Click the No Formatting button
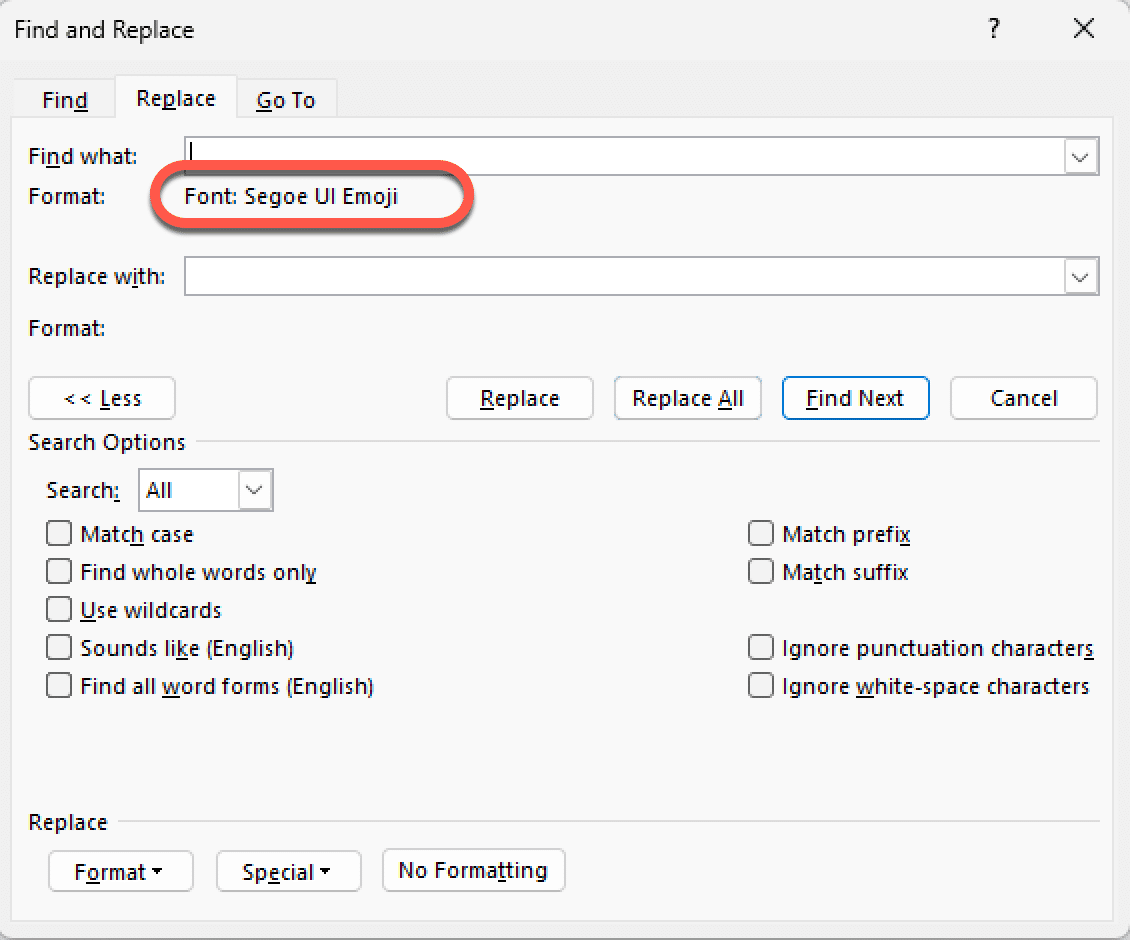This screenshot has height=940, width=1130. click(473, 870)
